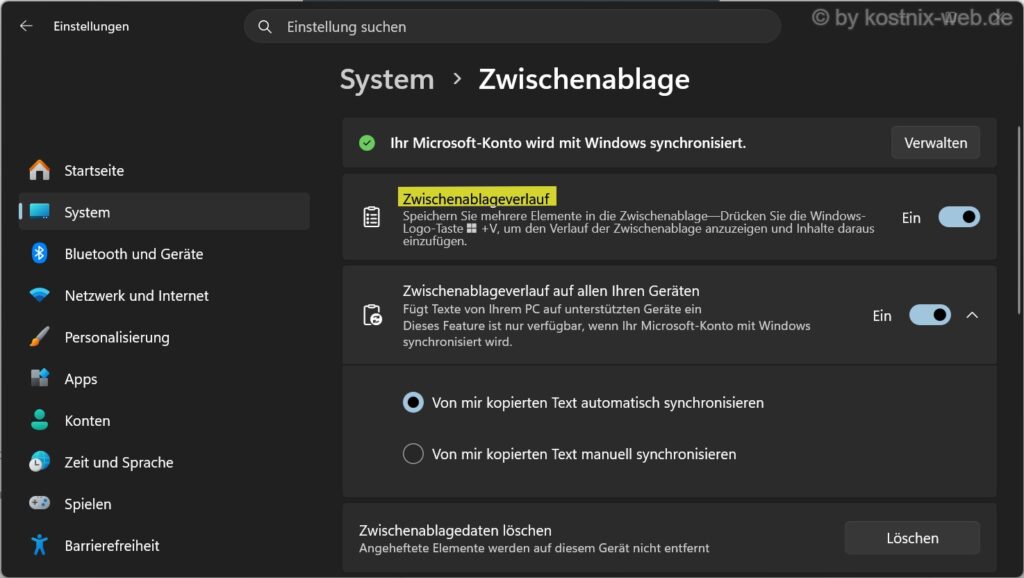Click the search magnifier icon
This screenshot has width=1024, height=578.
point(264,27)
